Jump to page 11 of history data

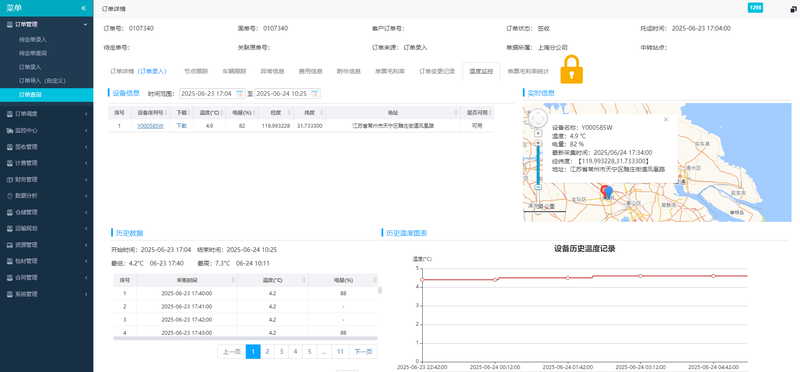[x=340, y=352]
